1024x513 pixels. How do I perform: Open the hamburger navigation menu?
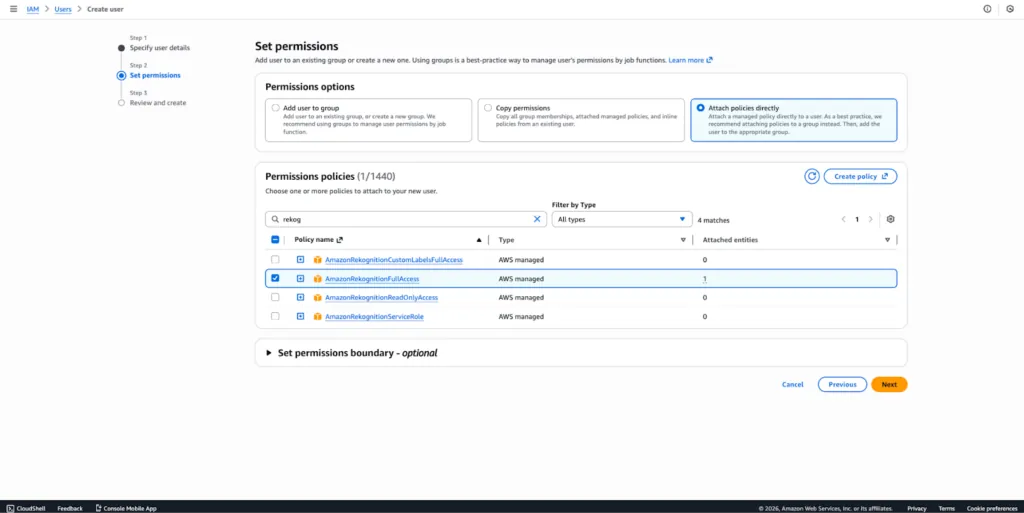(13, 9)
